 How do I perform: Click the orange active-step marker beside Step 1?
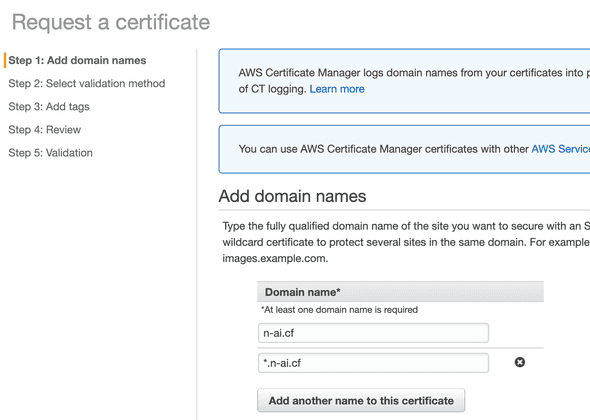click(x=5, y=60)
